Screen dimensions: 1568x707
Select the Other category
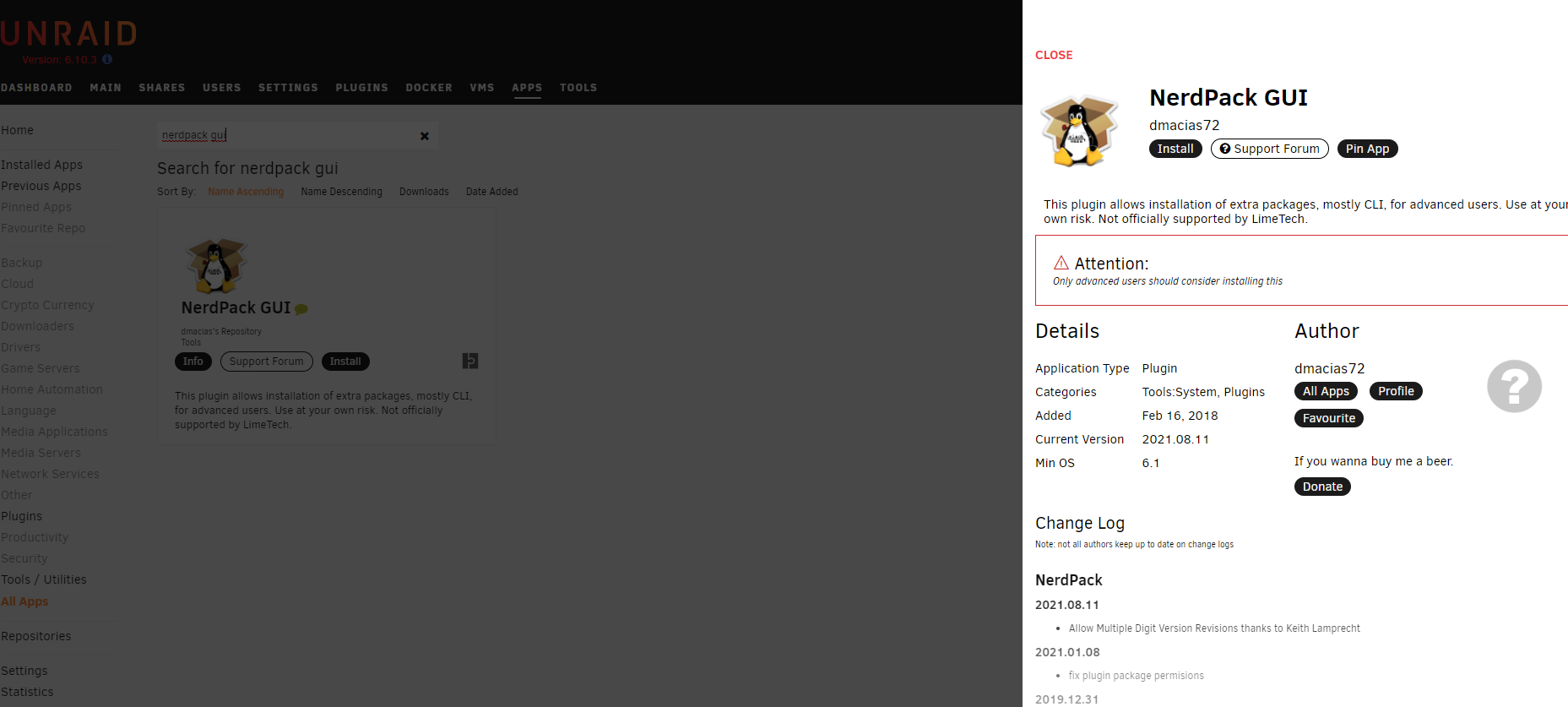(x=16, y=495)
